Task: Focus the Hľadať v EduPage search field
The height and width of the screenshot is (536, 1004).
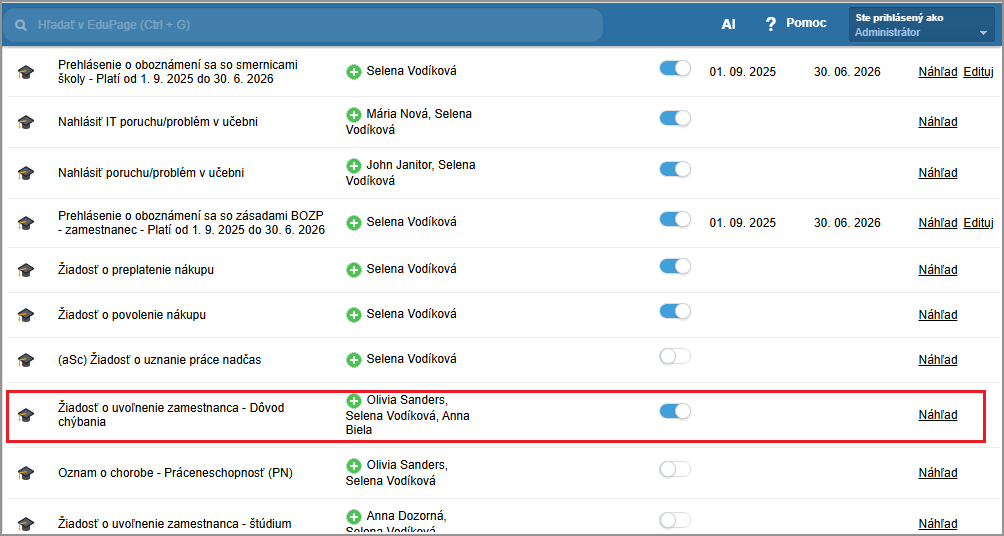Action: point(310,24)
